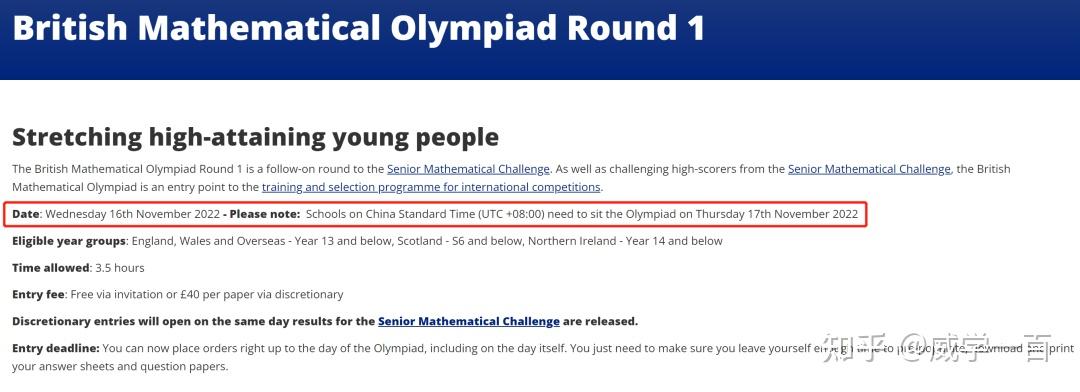Image resolution: width=1080 pixels, height=392 pixels.
Task: Click the bold Entry deadline label
Action: coord(56,349)
